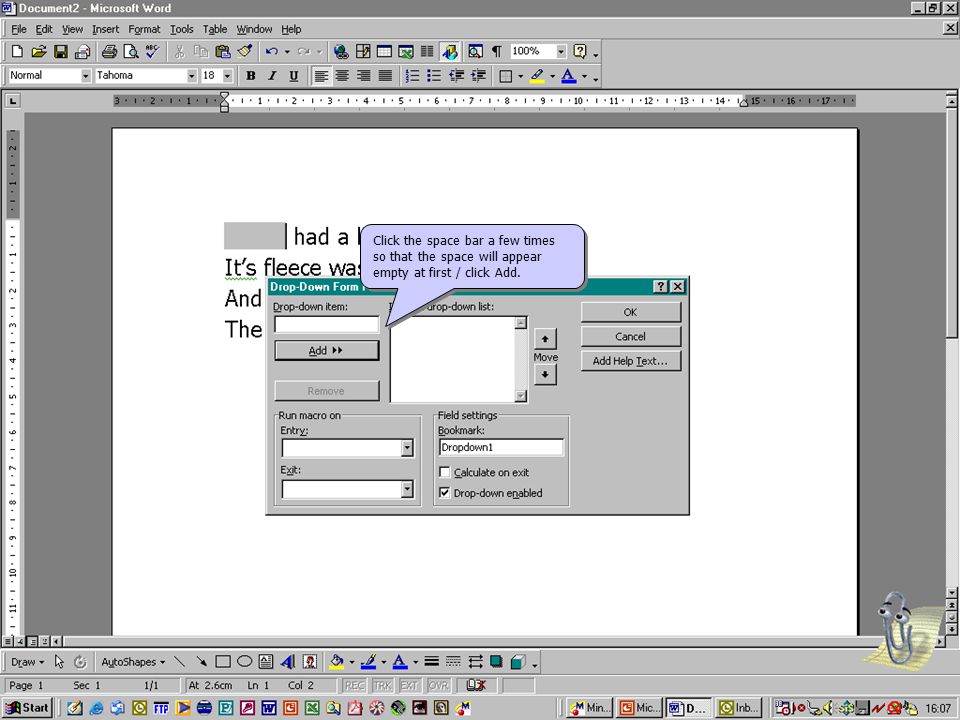Open the Tahoma font dropdown
960x720 pixels.
point(192,75)
